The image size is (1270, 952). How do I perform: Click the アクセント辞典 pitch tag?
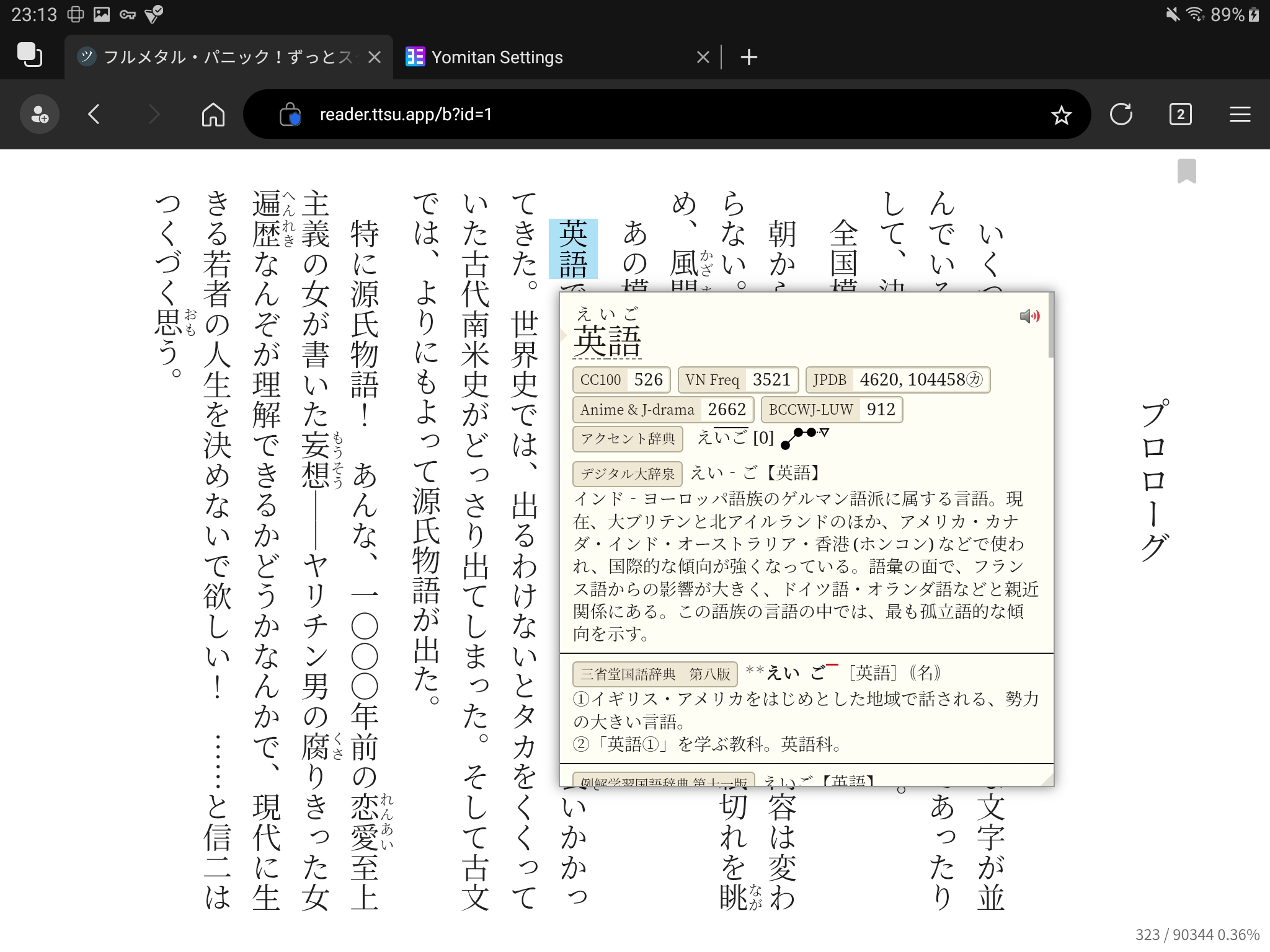tap(627, 439)
